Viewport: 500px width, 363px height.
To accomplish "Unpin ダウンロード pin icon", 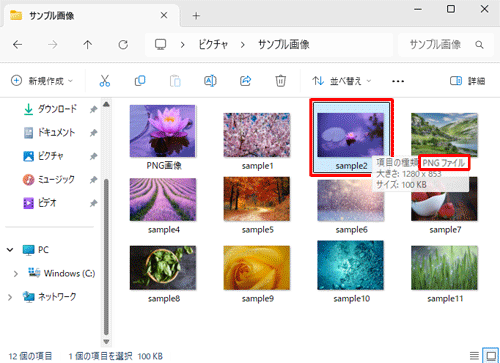I will click(x=93, y=109).
